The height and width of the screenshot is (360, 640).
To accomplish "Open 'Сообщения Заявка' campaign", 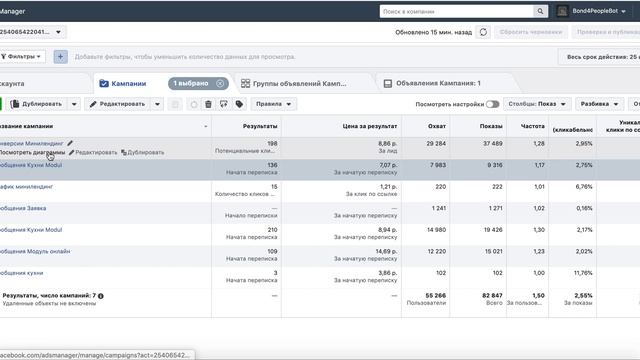I will coord(23,208).
